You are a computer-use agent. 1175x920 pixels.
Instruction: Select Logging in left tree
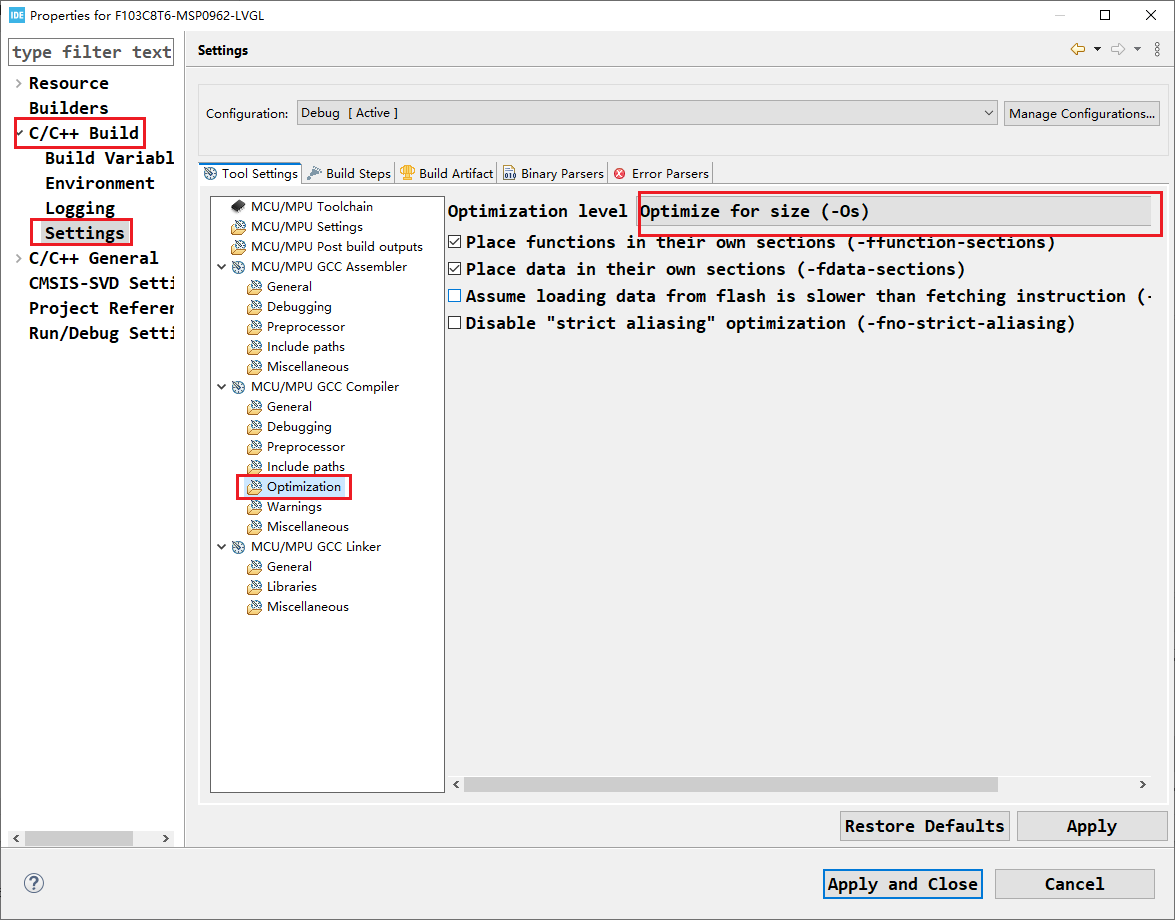pos(80,208)
